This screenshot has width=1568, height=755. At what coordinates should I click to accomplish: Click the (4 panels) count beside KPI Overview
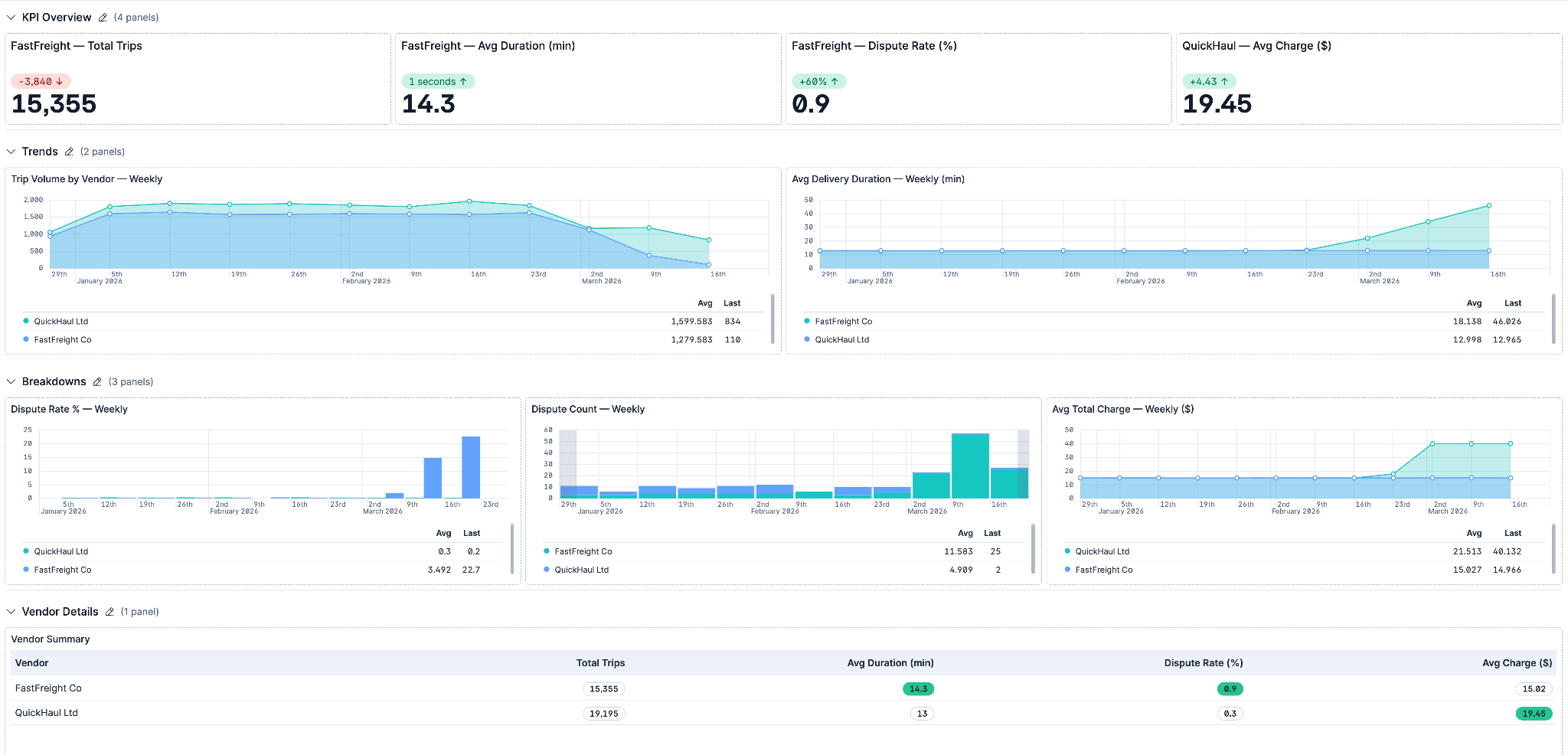[x=136, y=18]
